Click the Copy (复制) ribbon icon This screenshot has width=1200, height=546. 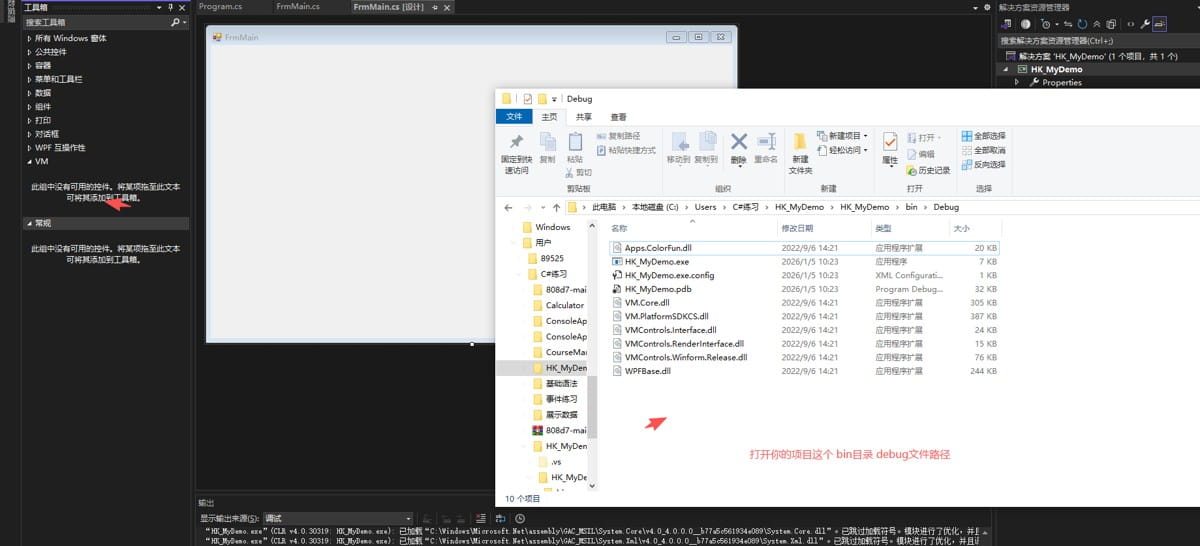(547, 147)
